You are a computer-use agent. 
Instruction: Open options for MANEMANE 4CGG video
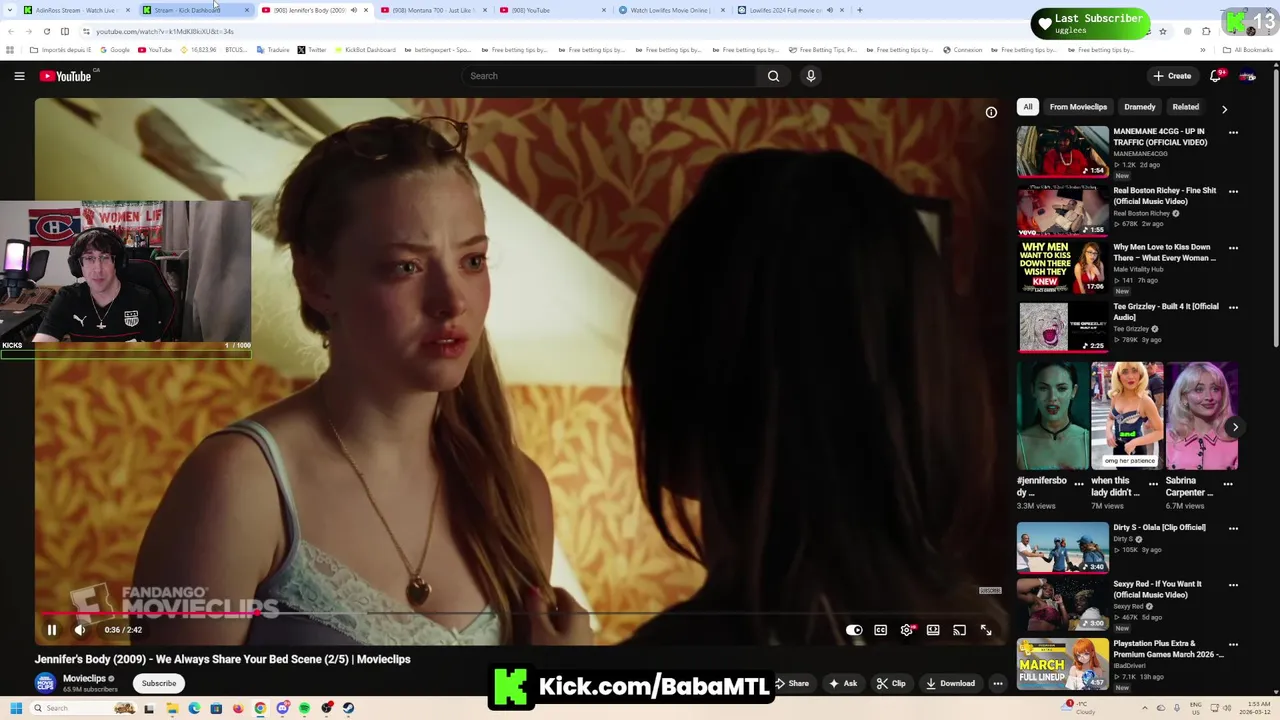[x=1233, y=132]
